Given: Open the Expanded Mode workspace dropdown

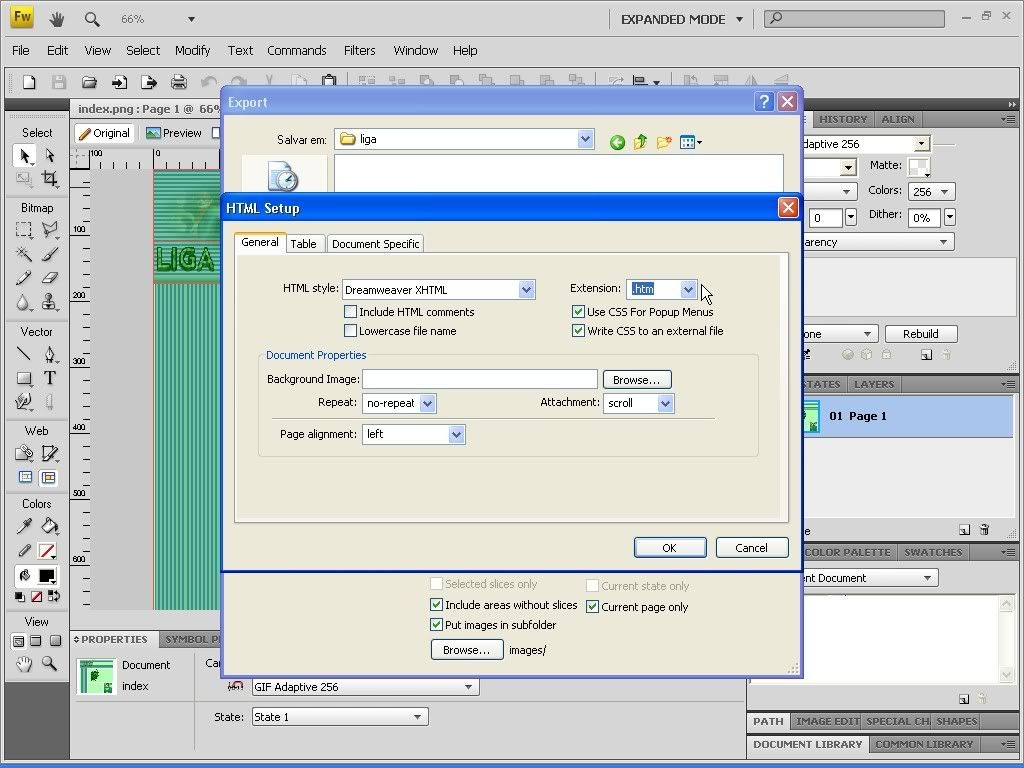Looking at the screenshot, I should pos(682,20).
